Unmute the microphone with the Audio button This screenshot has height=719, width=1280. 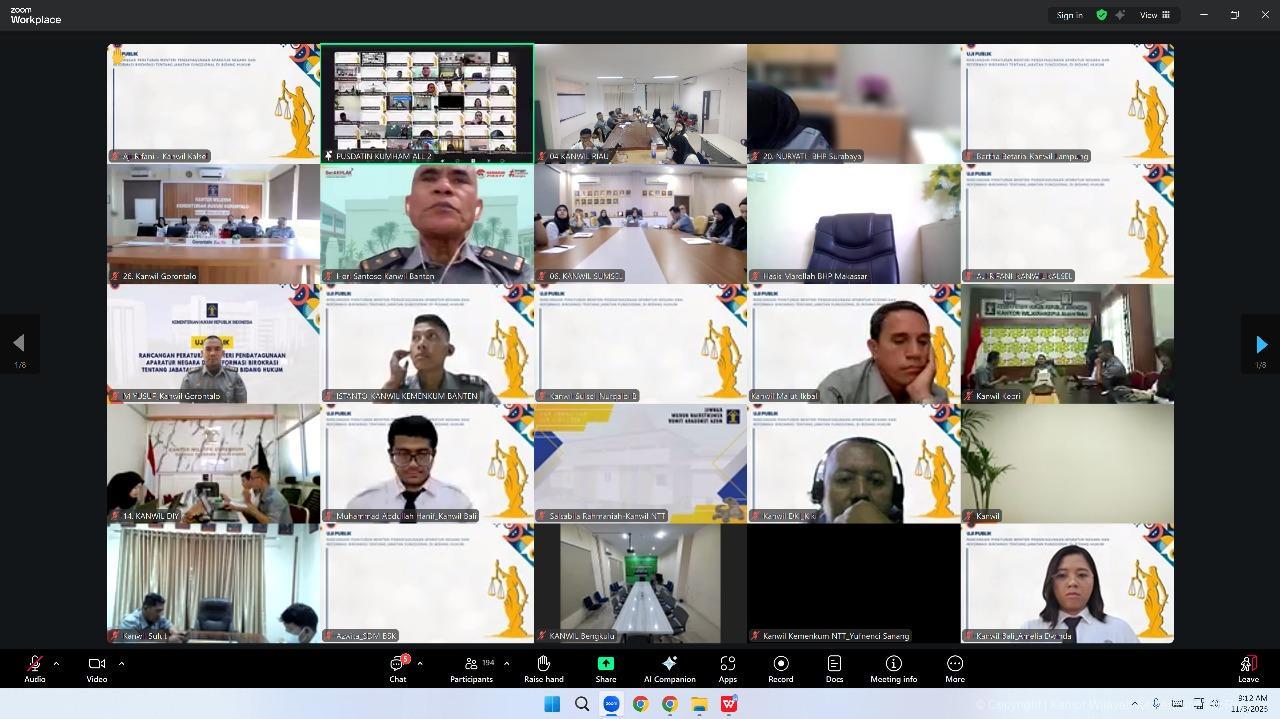(x=35, y=668)
